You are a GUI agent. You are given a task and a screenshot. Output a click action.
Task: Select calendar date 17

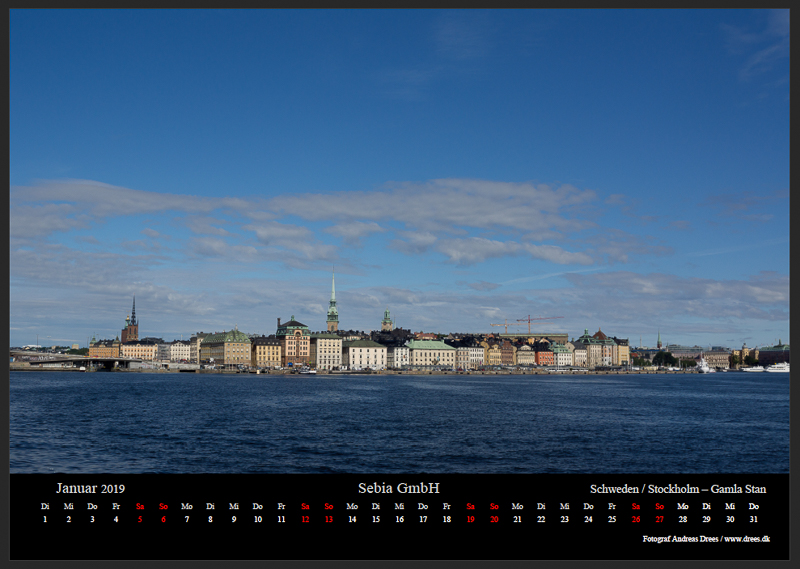423,519
